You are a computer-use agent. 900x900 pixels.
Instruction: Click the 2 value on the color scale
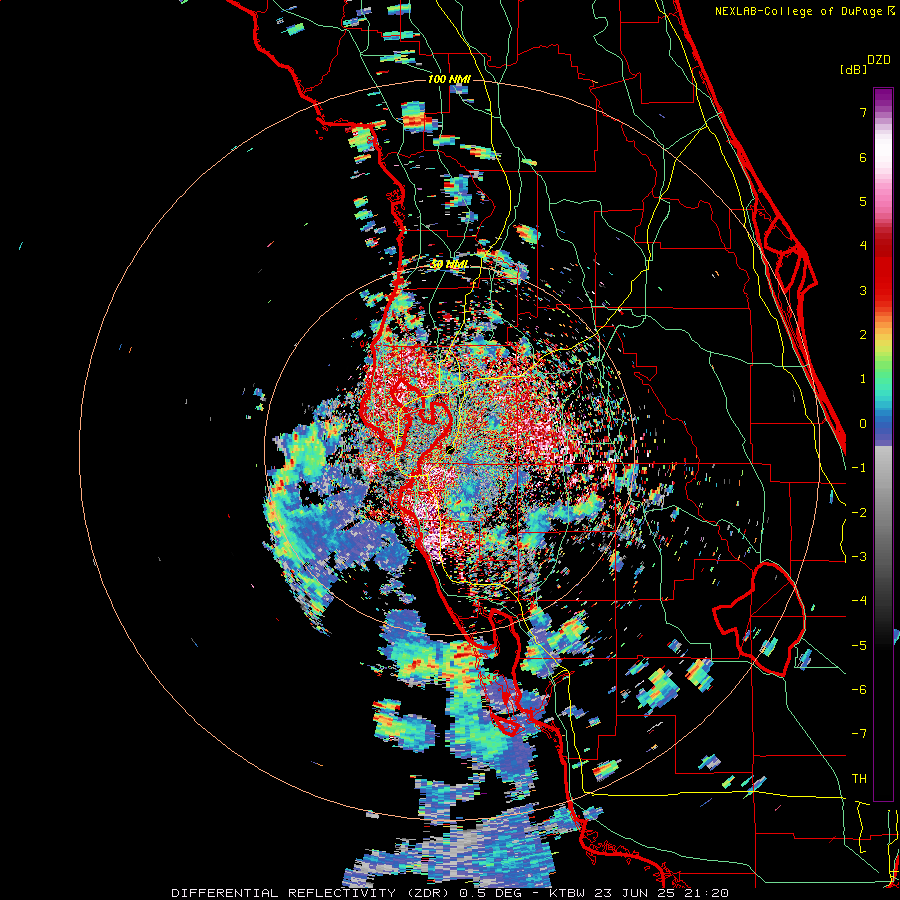[863, 335]
